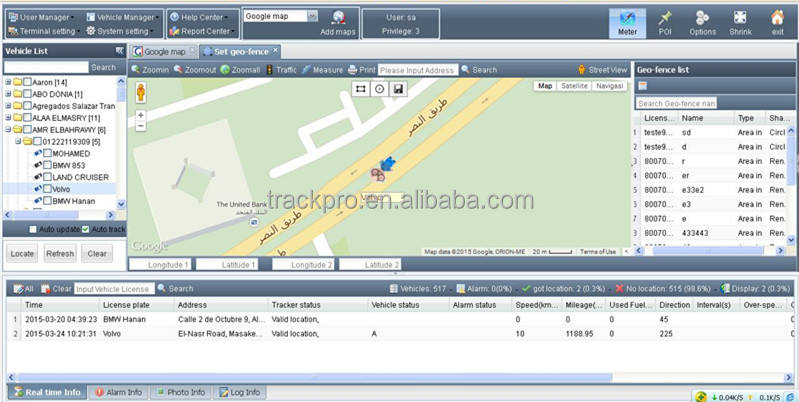
Task: Expand the Agregados Salazar tree node
Action: (x=8, y=106)
